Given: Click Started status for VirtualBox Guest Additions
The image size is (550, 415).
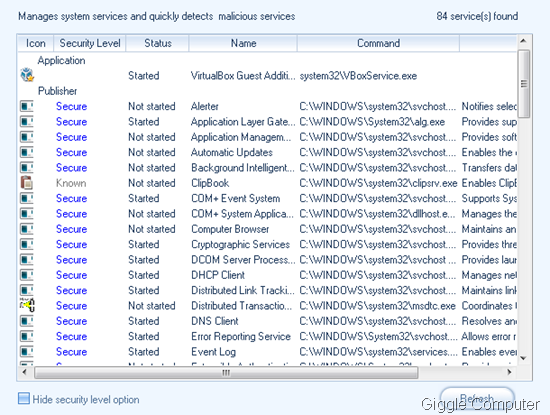Looking at the screenshot, I should pyautogui.click(x=143, y=75).
